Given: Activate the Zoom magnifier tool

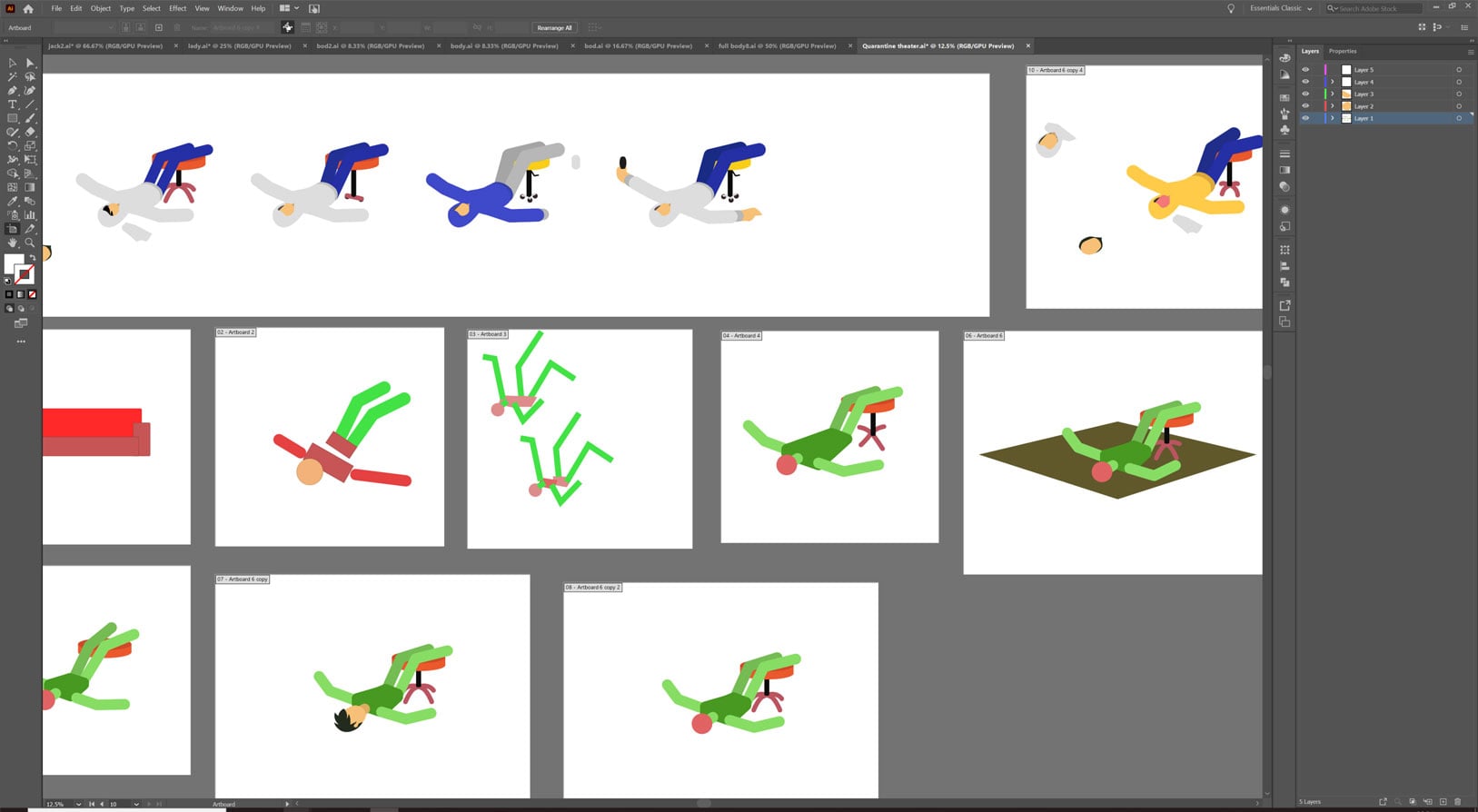Looking at the screenshot, I should [30, 243].
